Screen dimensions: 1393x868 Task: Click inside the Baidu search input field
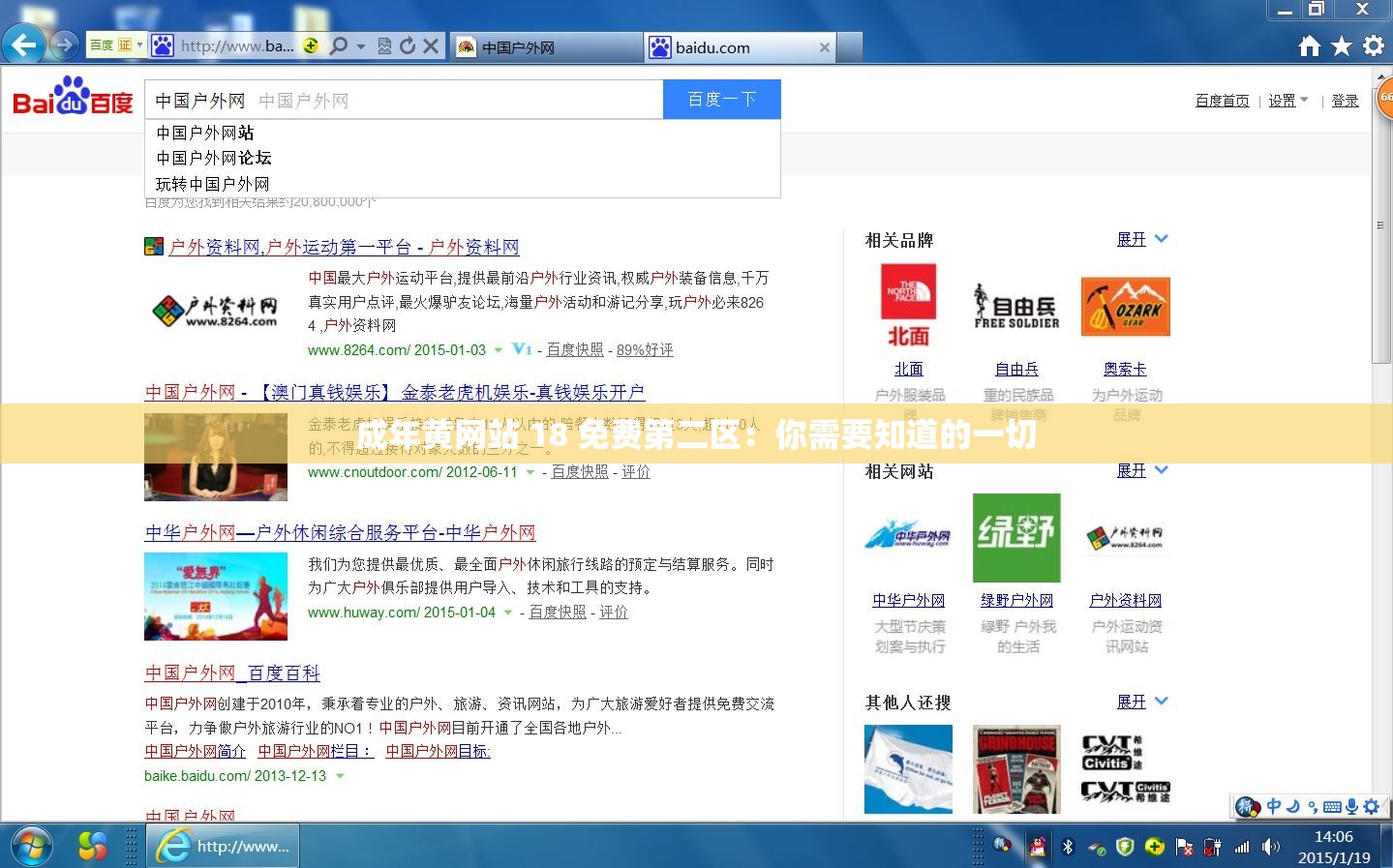(x=404, y=100)
